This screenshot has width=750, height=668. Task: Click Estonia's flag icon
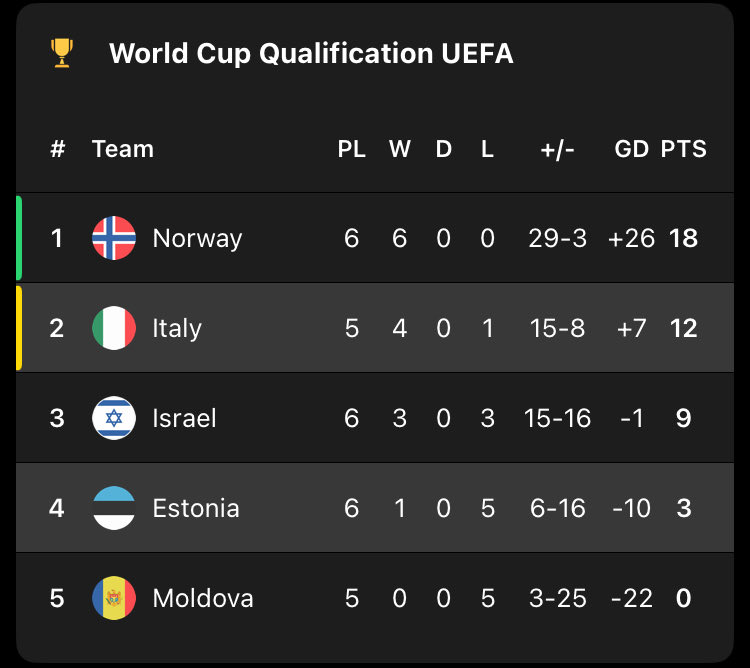[114, 508]
